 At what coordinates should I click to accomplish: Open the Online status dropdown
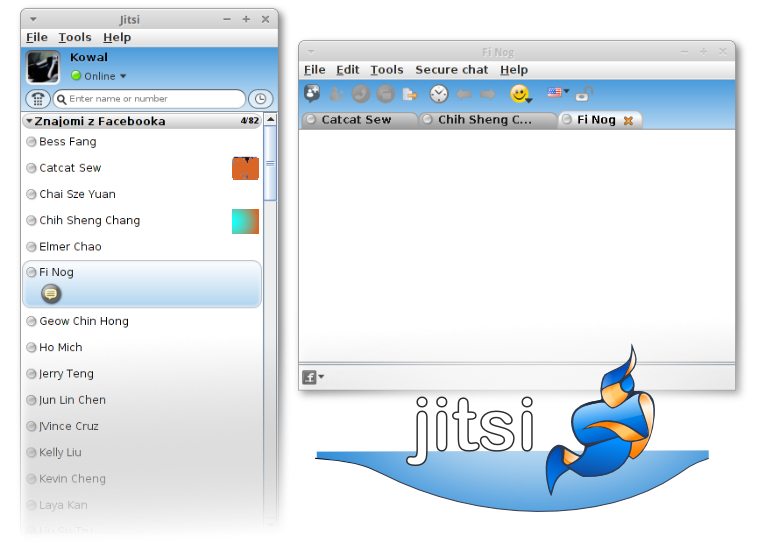pyautogui.click(x=99, y=76)
